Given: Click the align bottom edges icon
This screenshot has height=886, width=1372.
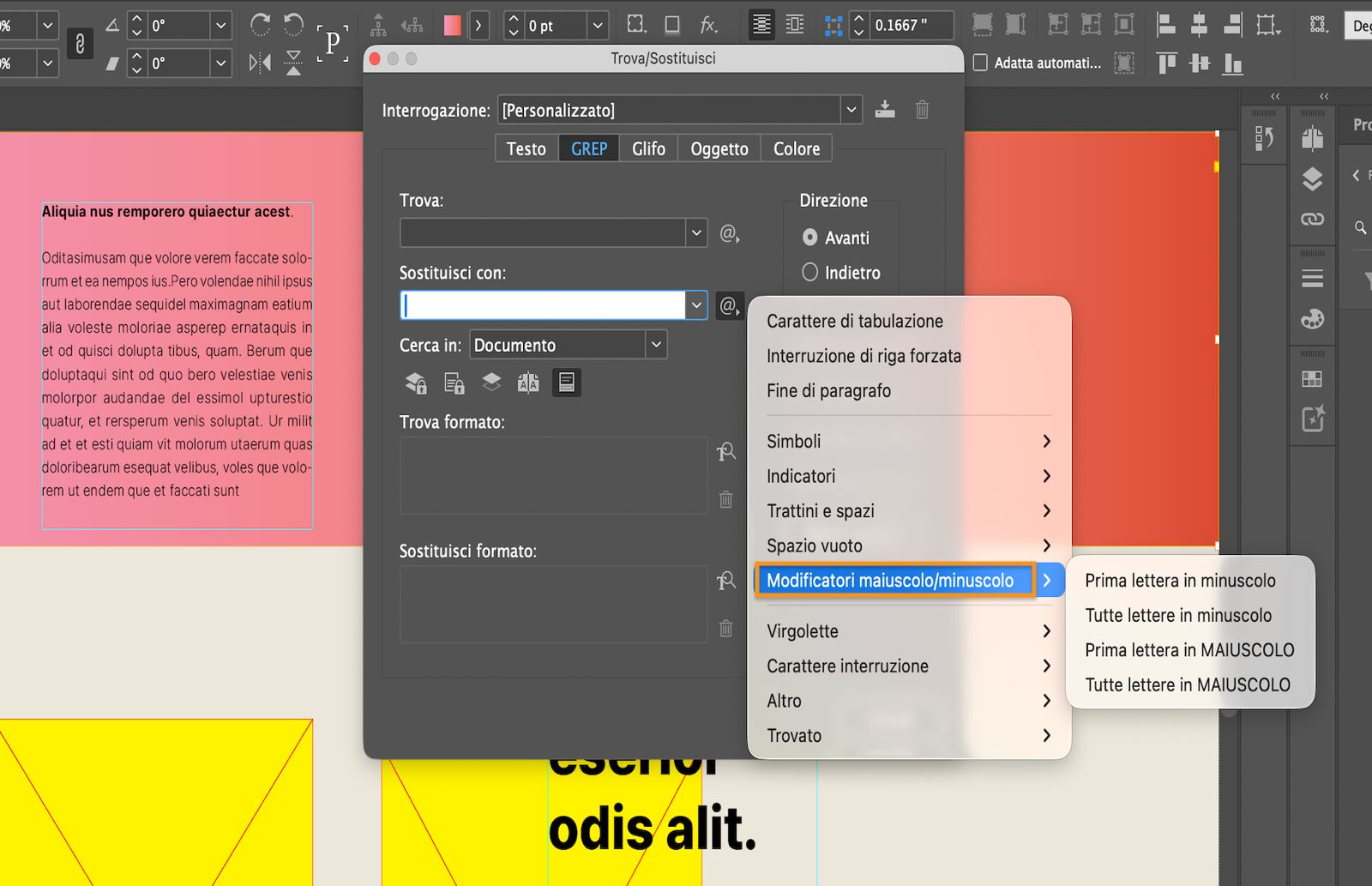Looking at the screenshot, I should 1232,63.
